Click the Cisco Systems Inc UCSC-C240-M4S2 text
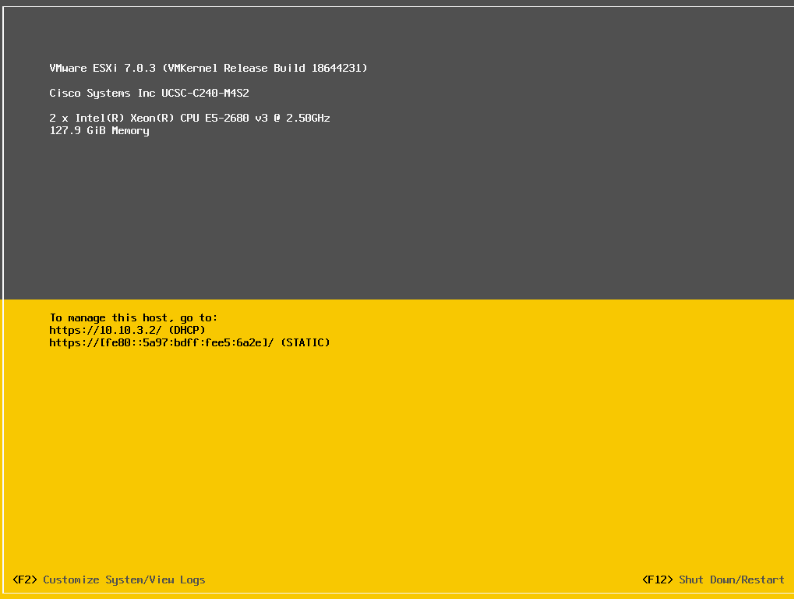 pos(149,93)
